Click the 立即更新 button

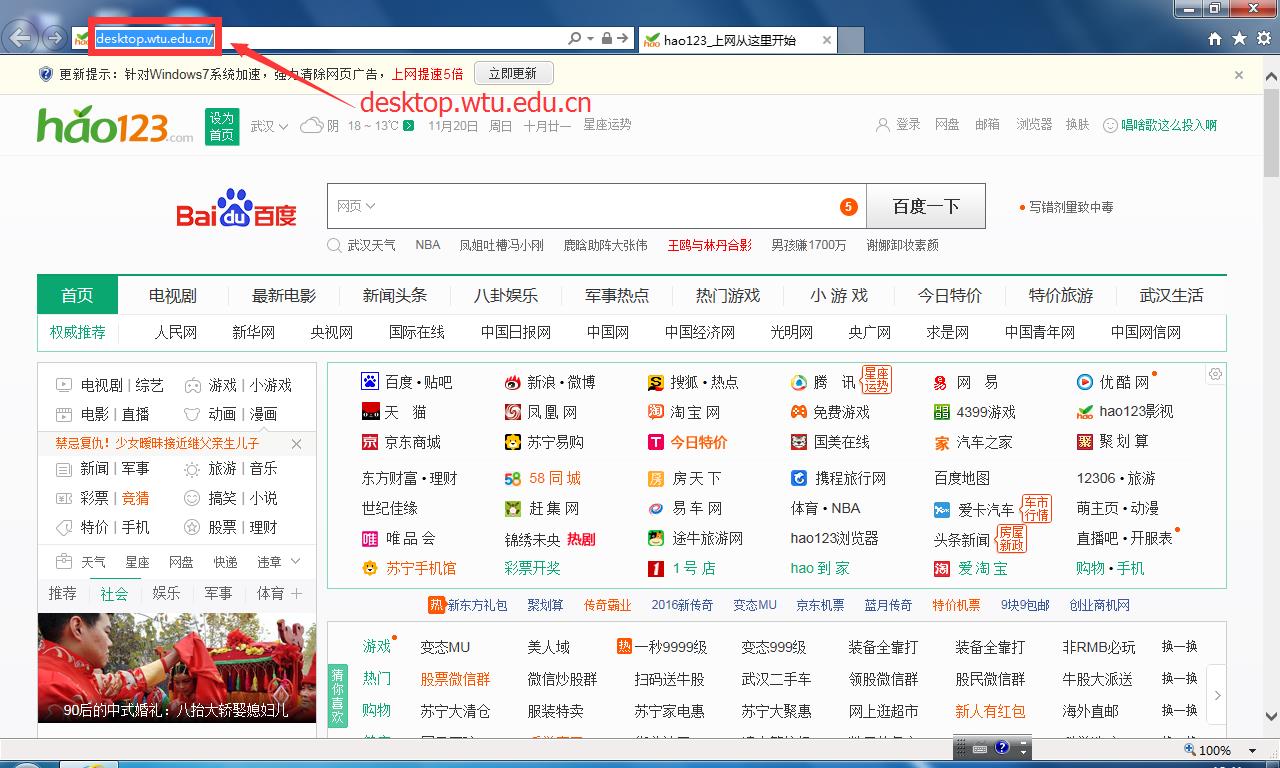point(513,74)
